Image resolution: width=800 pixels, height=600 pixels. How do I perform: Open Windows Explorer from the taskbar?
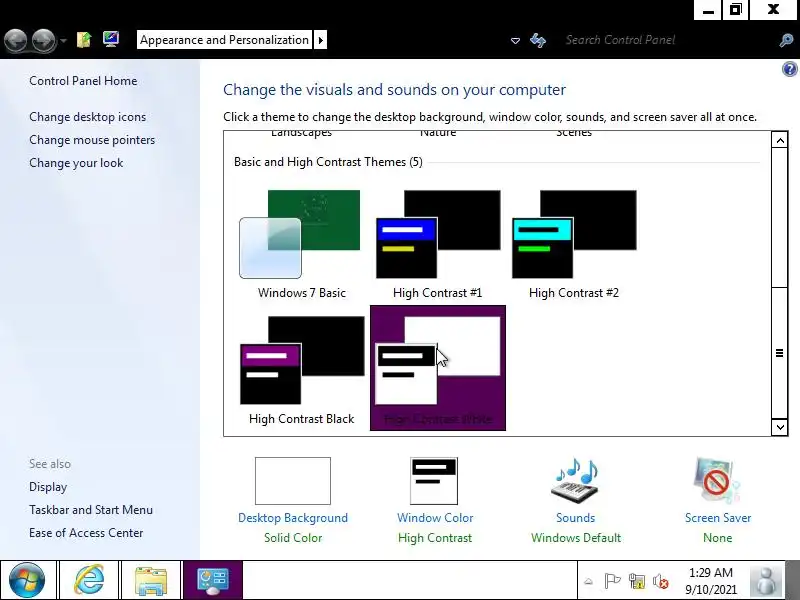[x=151, y=580]
